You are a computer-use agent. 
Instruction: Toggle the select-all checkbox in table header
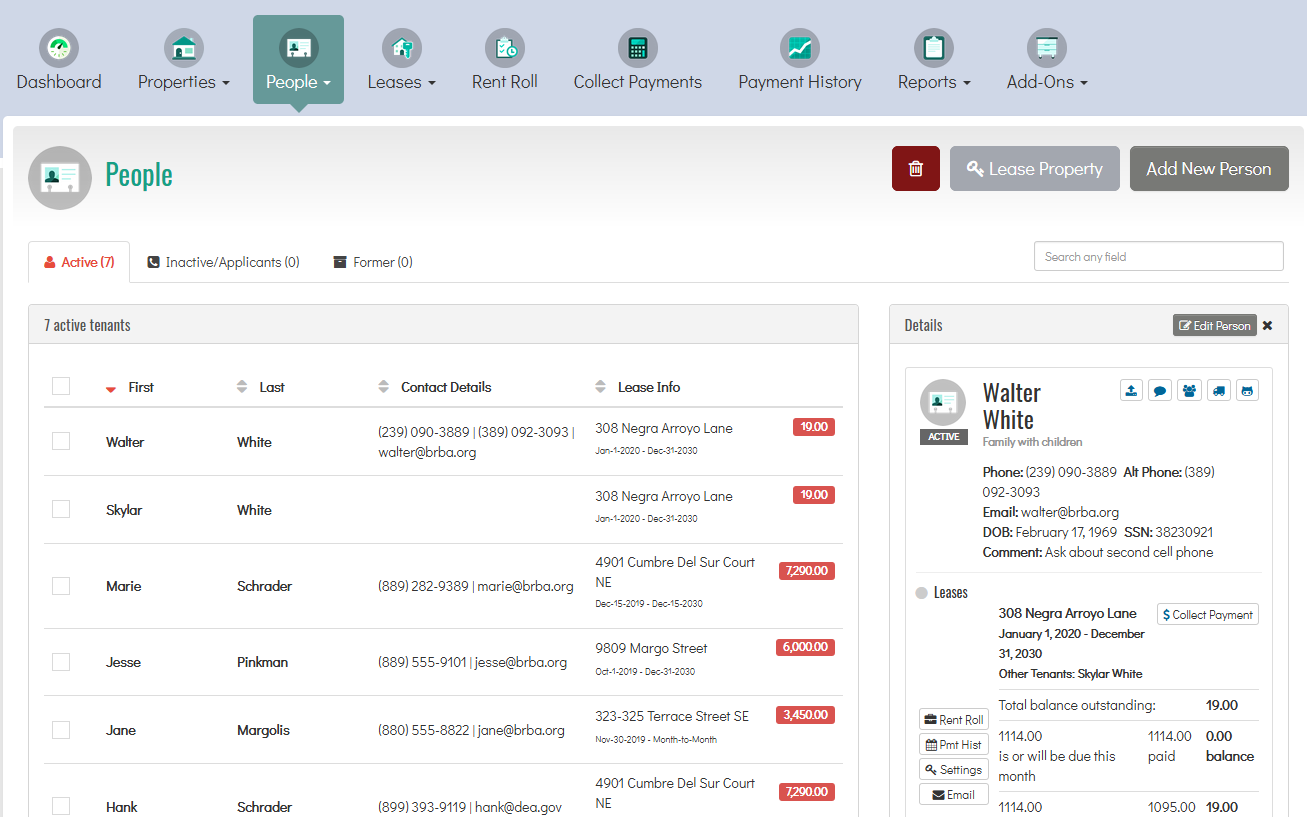(61, 386)
